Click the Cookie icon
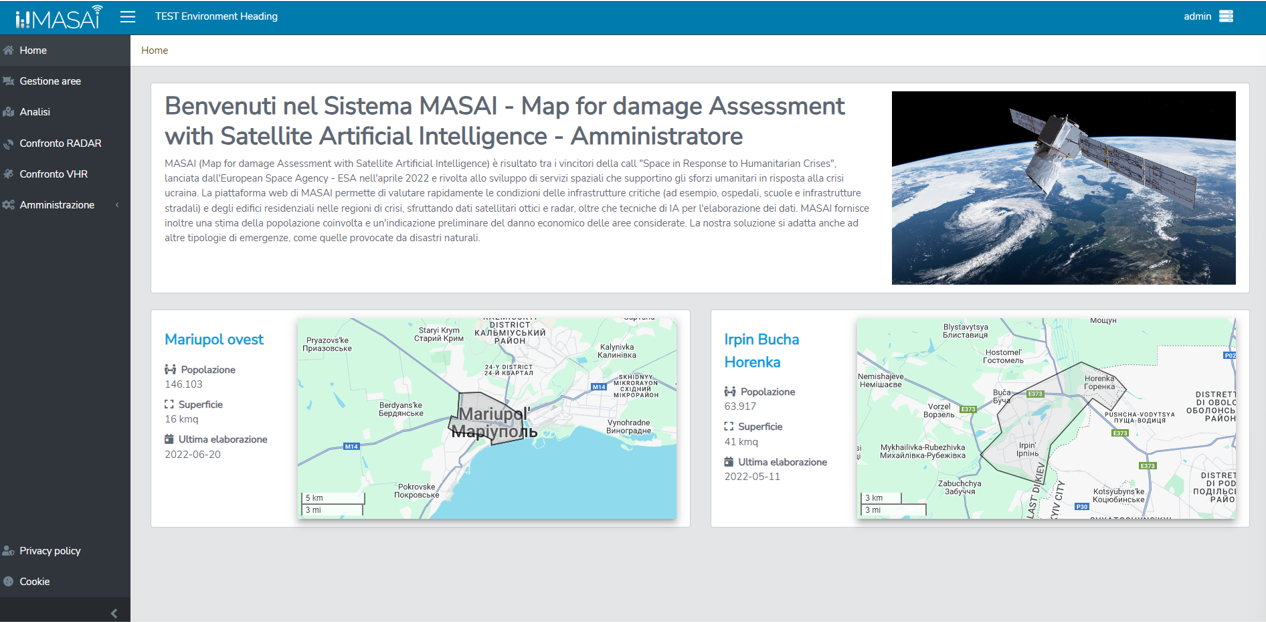 (x=9, y=582)
